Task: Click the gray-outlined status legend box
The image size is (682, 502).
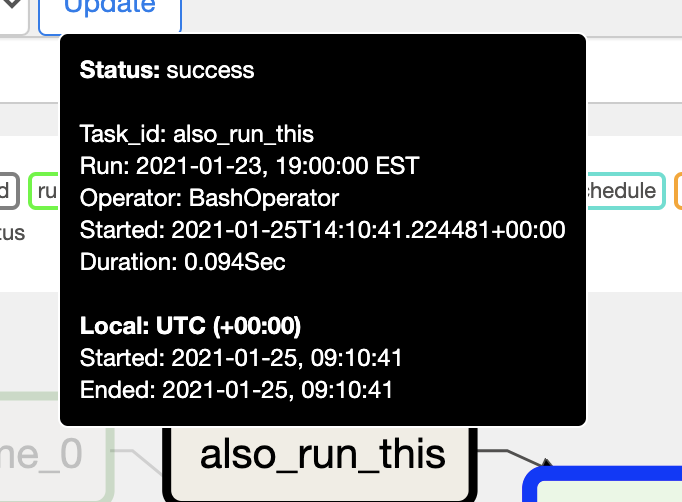Action: 9,191
